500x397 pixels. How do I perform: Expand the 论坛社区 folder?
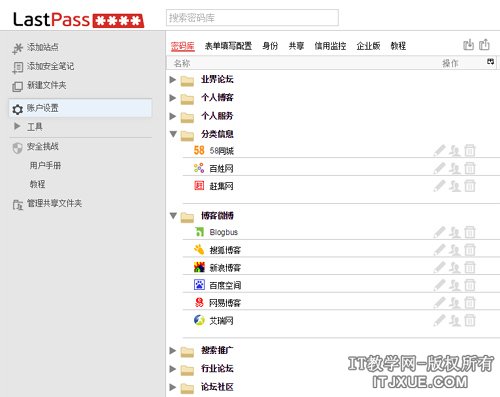point(173,387)
